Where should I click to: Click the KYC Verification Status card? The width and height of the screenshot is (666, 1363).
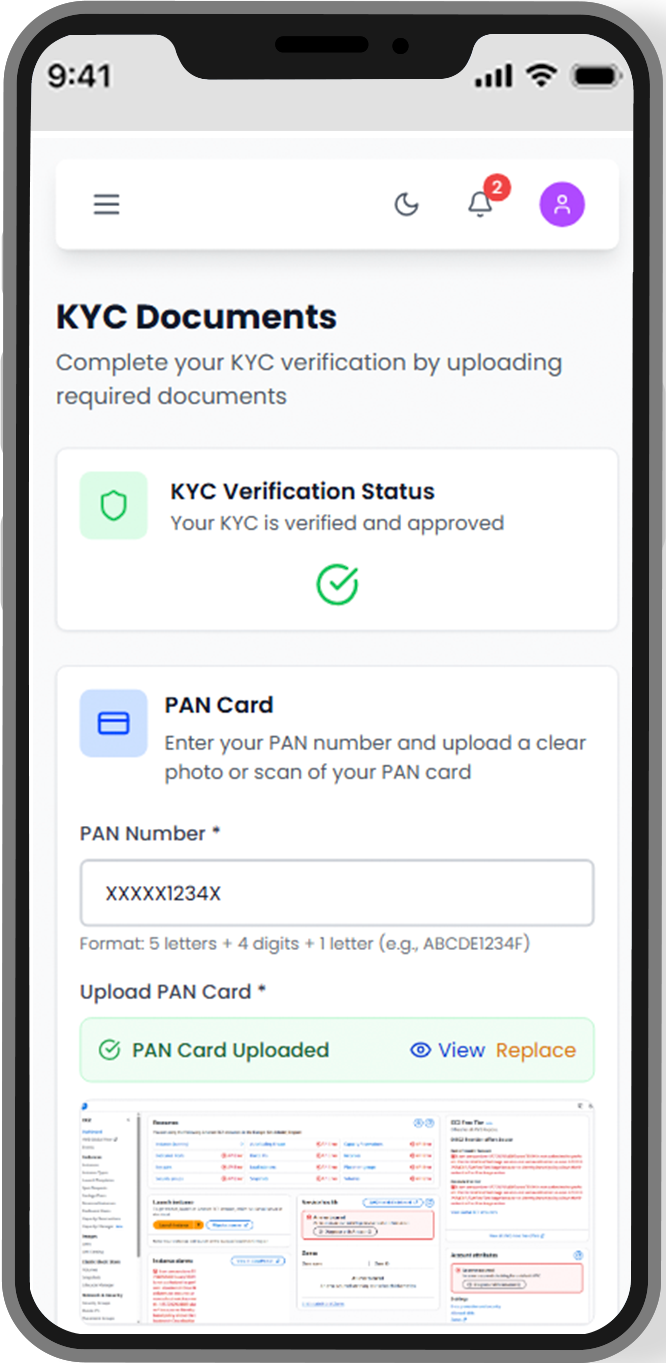[x=337, y=540]
